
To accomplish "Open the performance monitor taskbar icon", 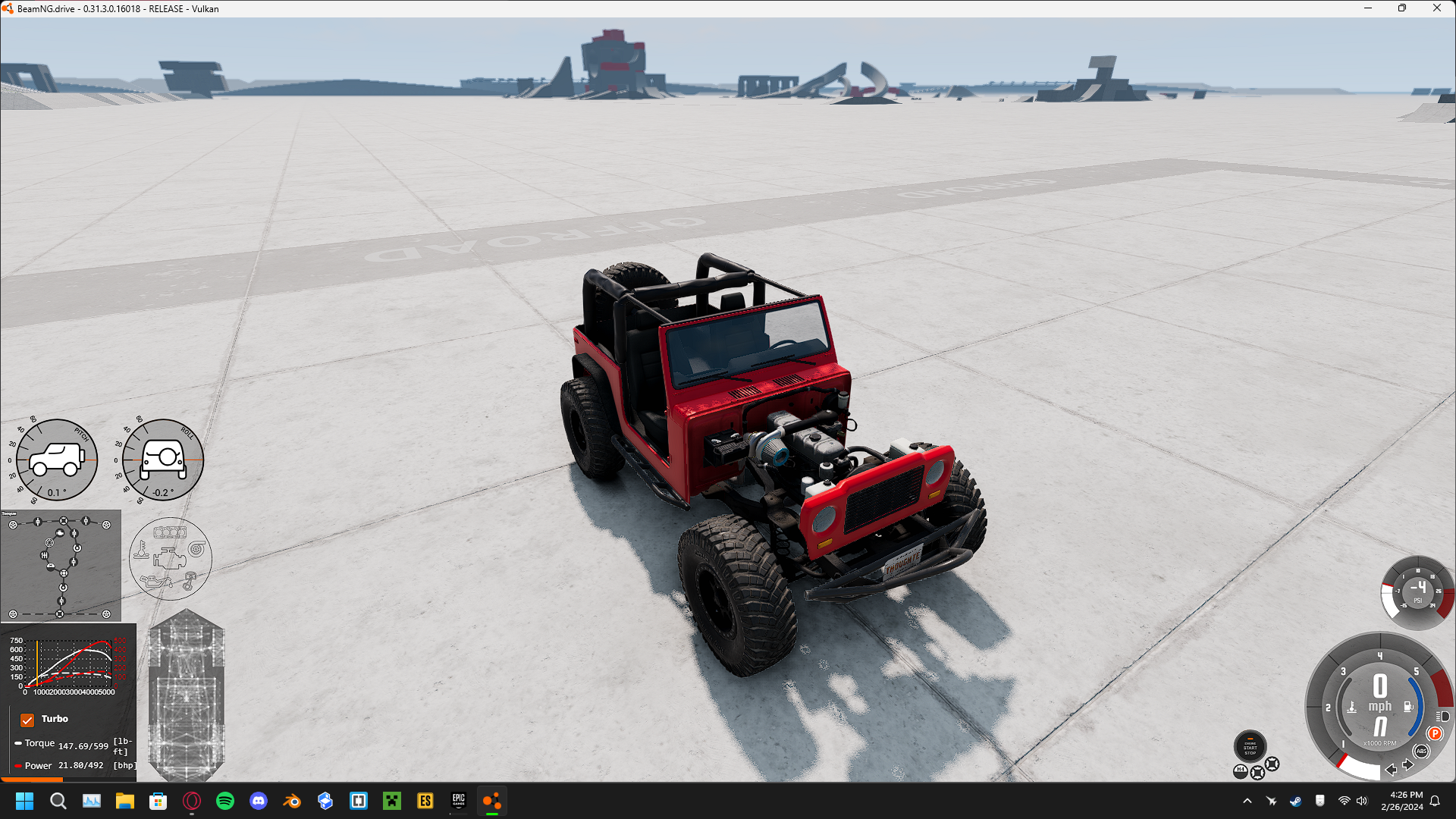I will tap(91, 801).
